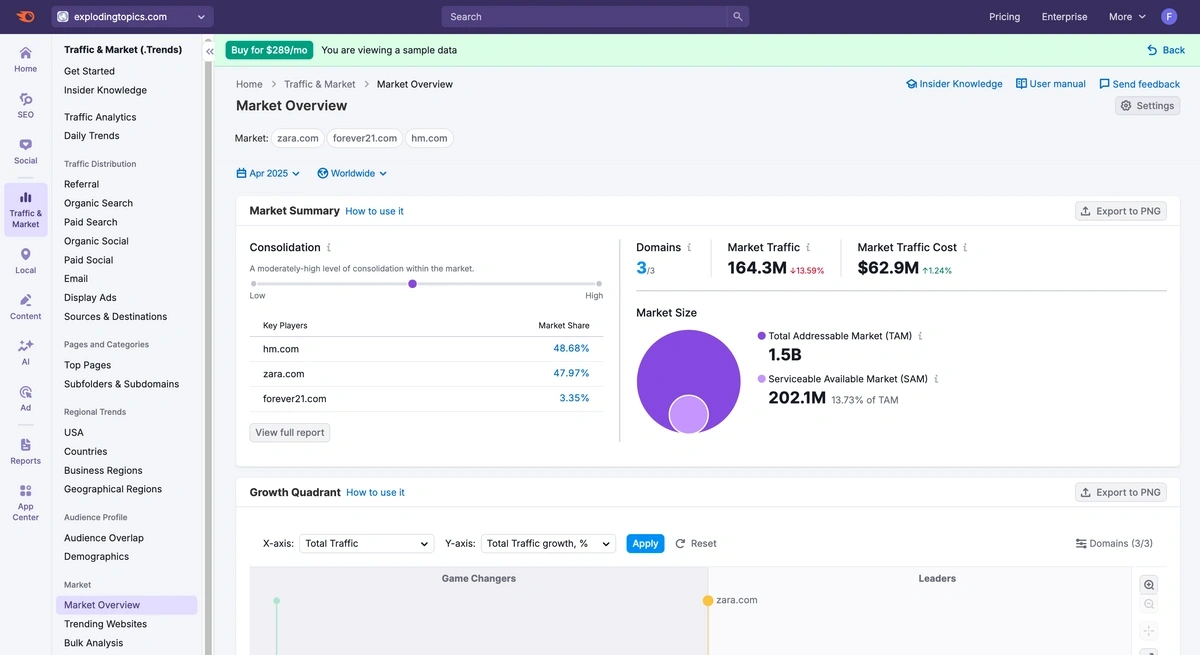Viewport: 1200px width, 655px height.
Task: Open Pricing in top bar
Action: point(1004,17)
